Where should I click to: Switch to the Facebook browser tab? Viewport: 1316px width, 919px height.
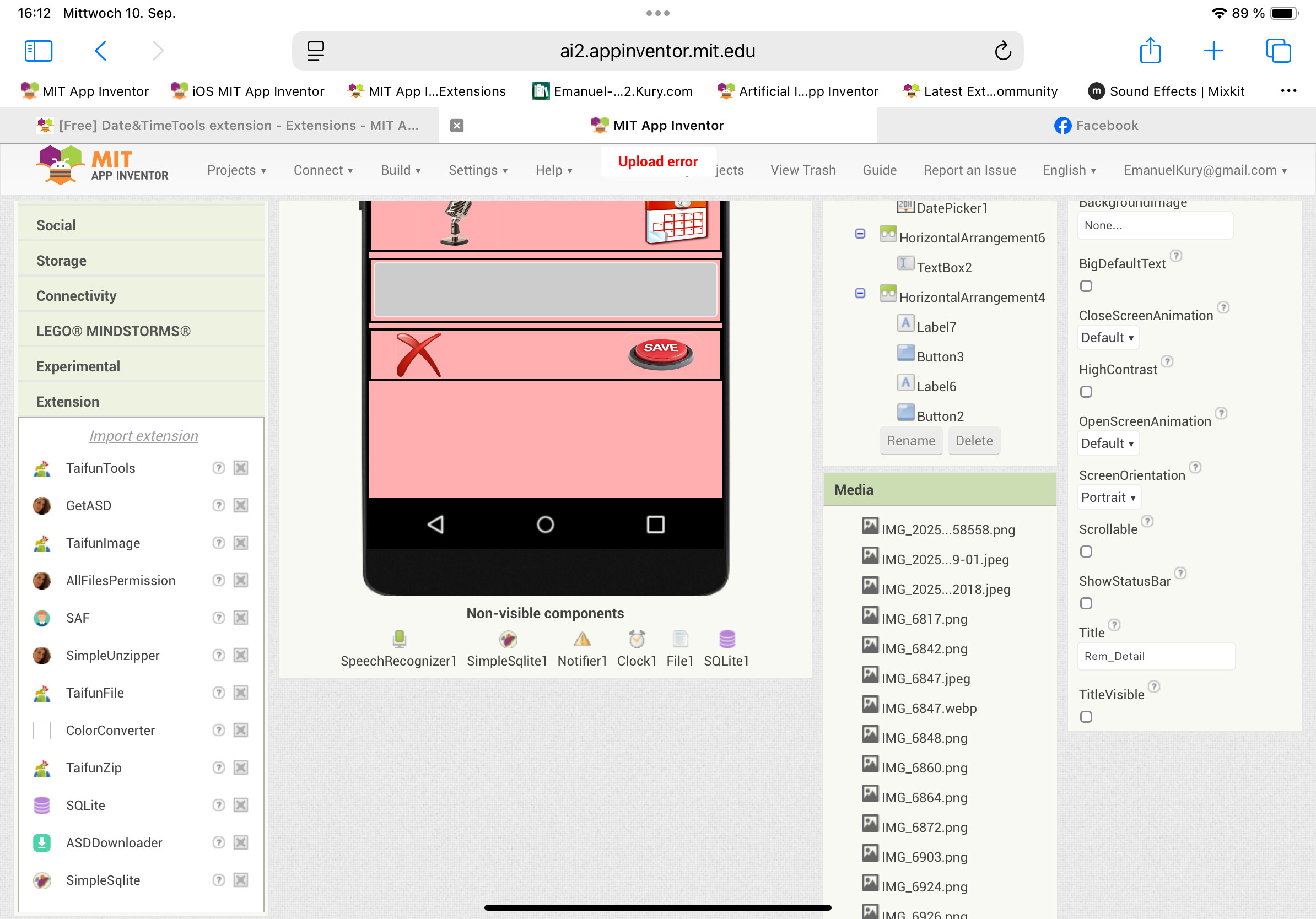1096,126
